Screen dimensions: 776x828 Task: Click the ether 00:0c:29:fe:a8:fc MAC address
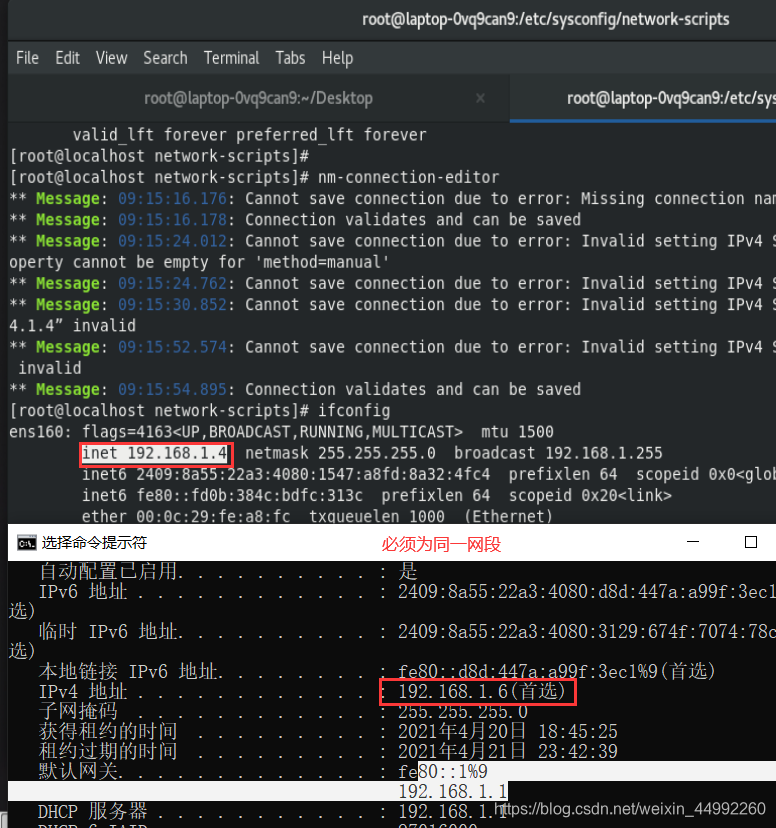point(186,516)
